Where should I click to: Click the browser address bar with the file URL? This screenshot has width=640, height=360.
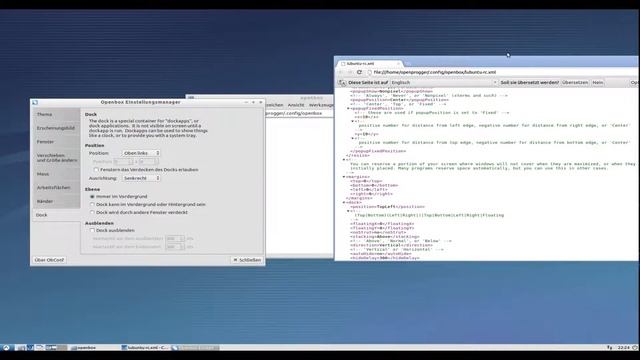pos(502,72)
